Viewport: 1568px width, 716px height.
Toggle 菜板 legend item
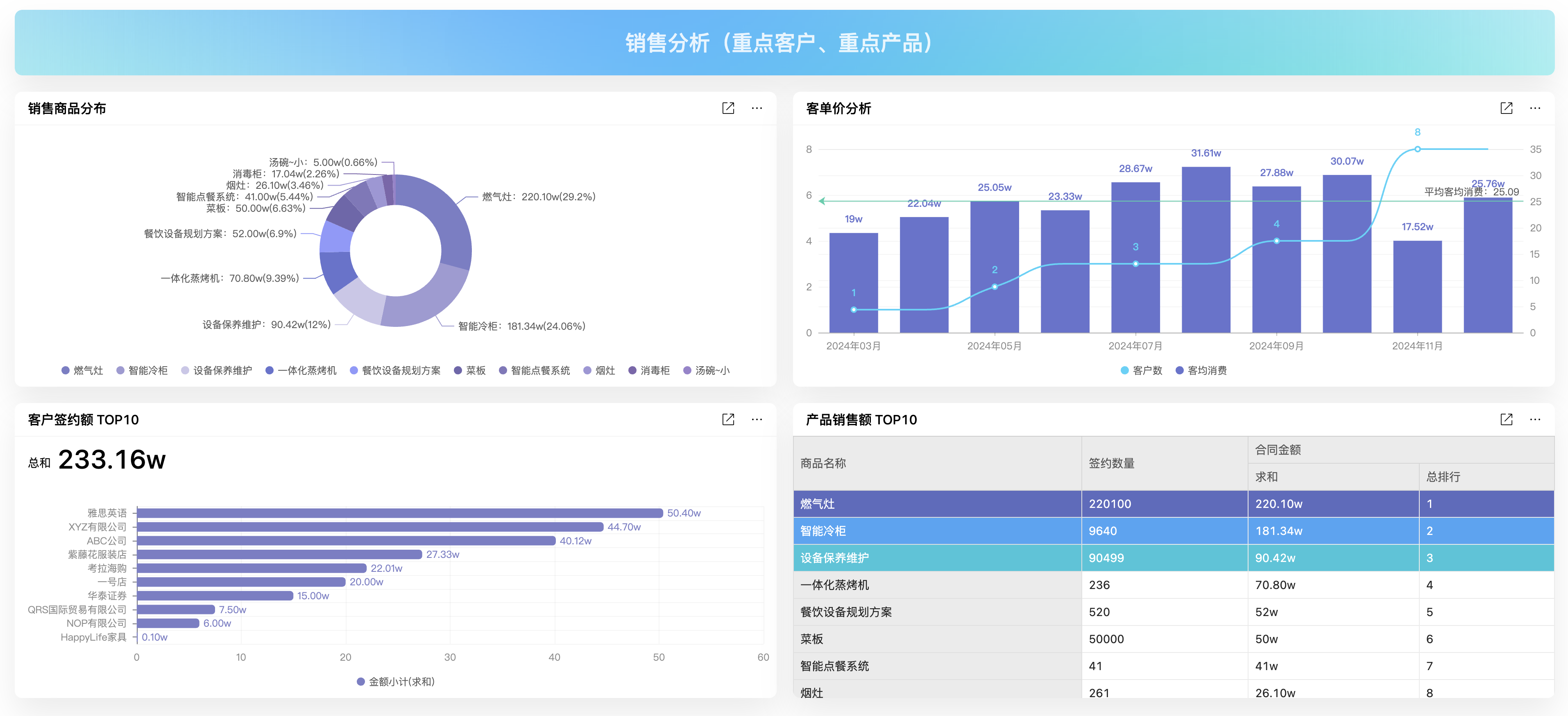click(470, 370)
